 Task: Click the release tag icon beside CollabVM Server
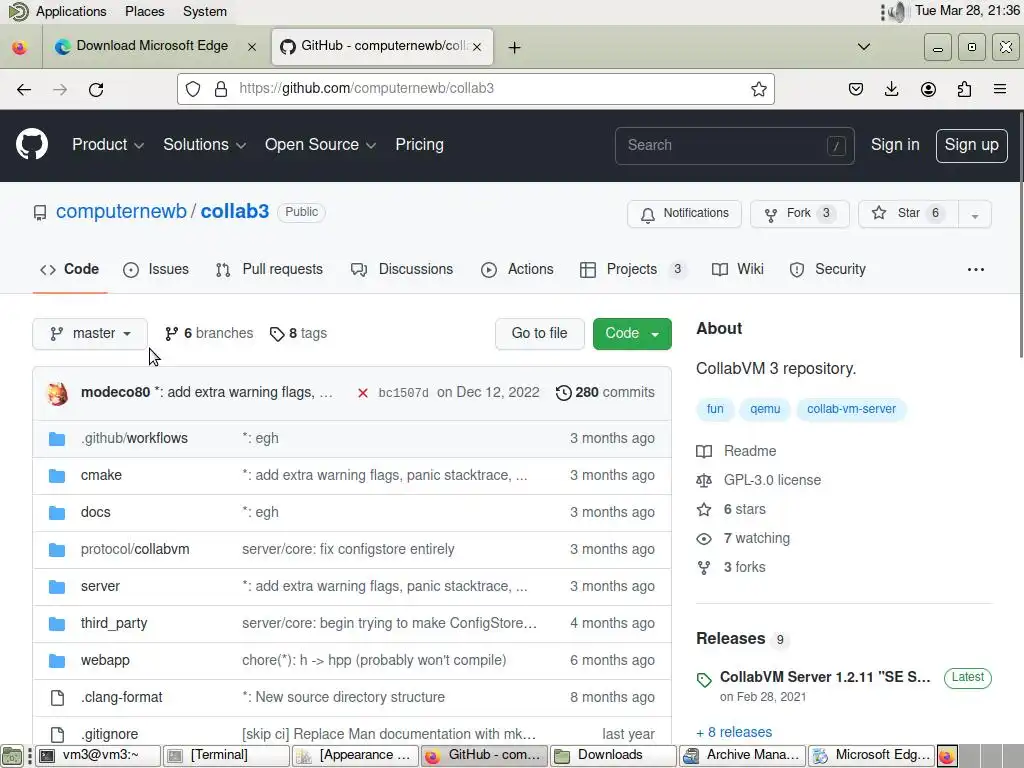tap(704, 680)
